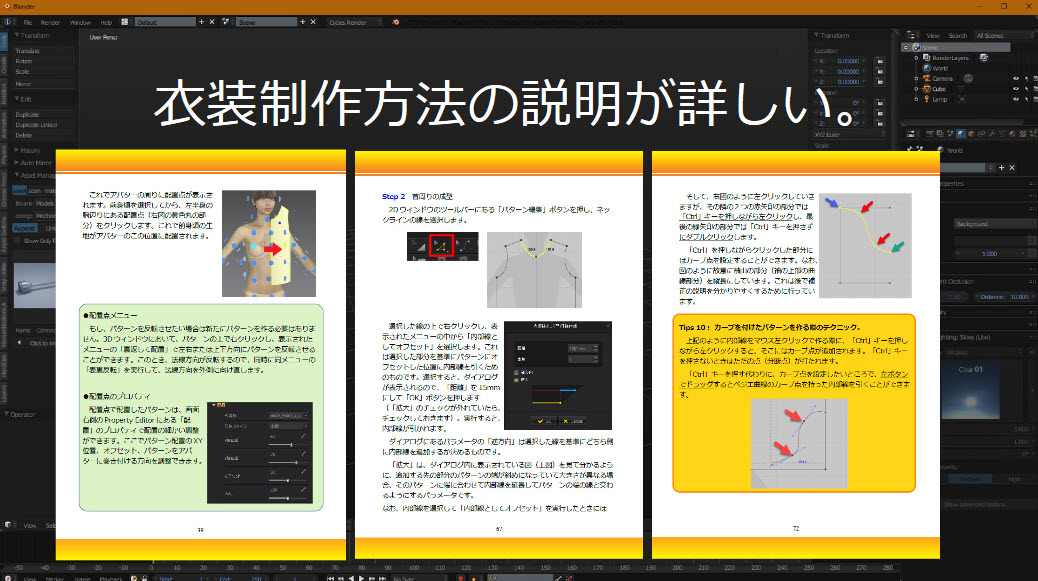Expand the Cube item in outliner
The width and height of the screenshot is (1038, 581).
click(x=917, y=89)
